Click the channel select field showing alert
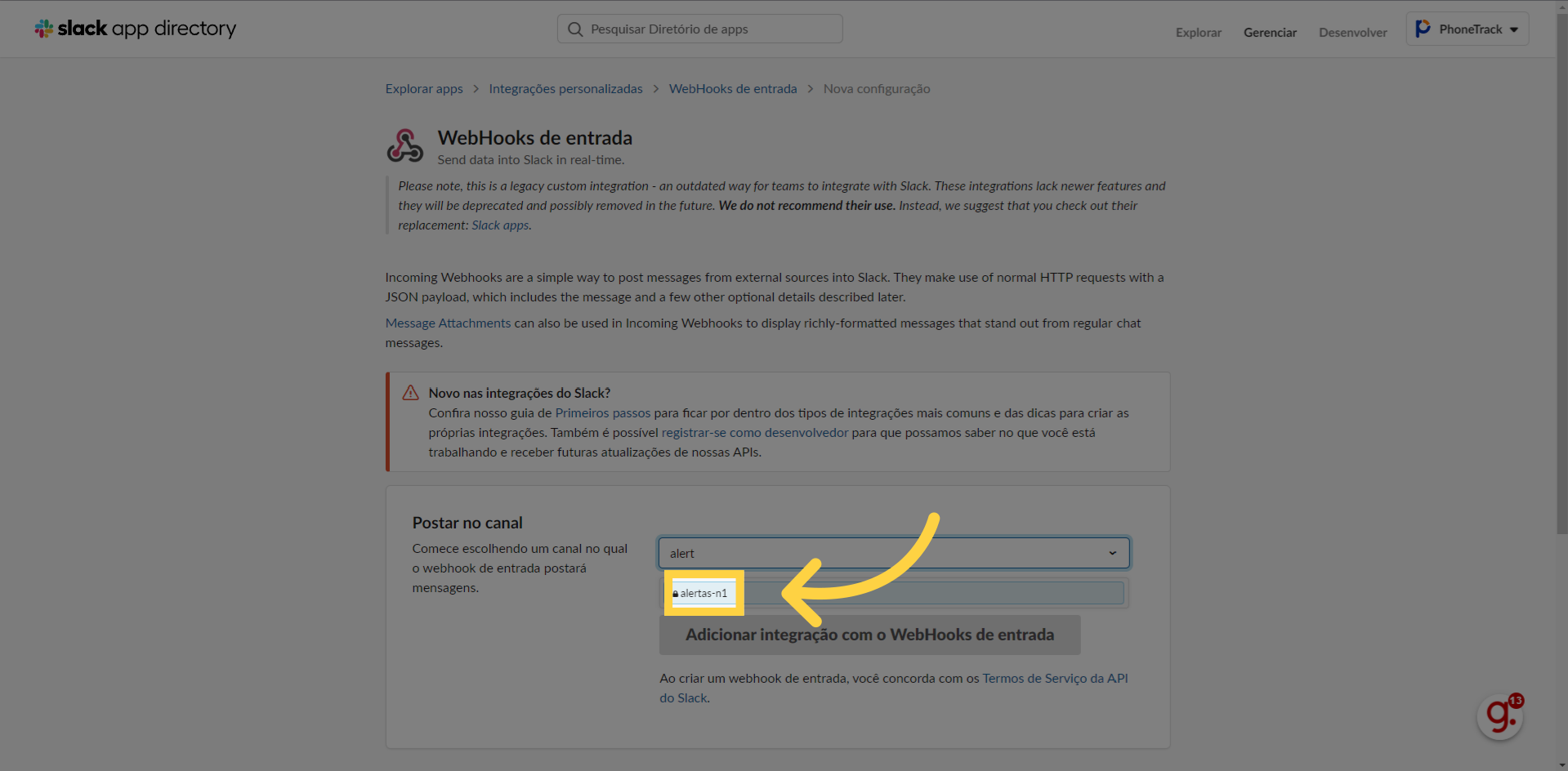Viewport: 1568px width, 771px height. pyautogui.click(x=894, y=553)
